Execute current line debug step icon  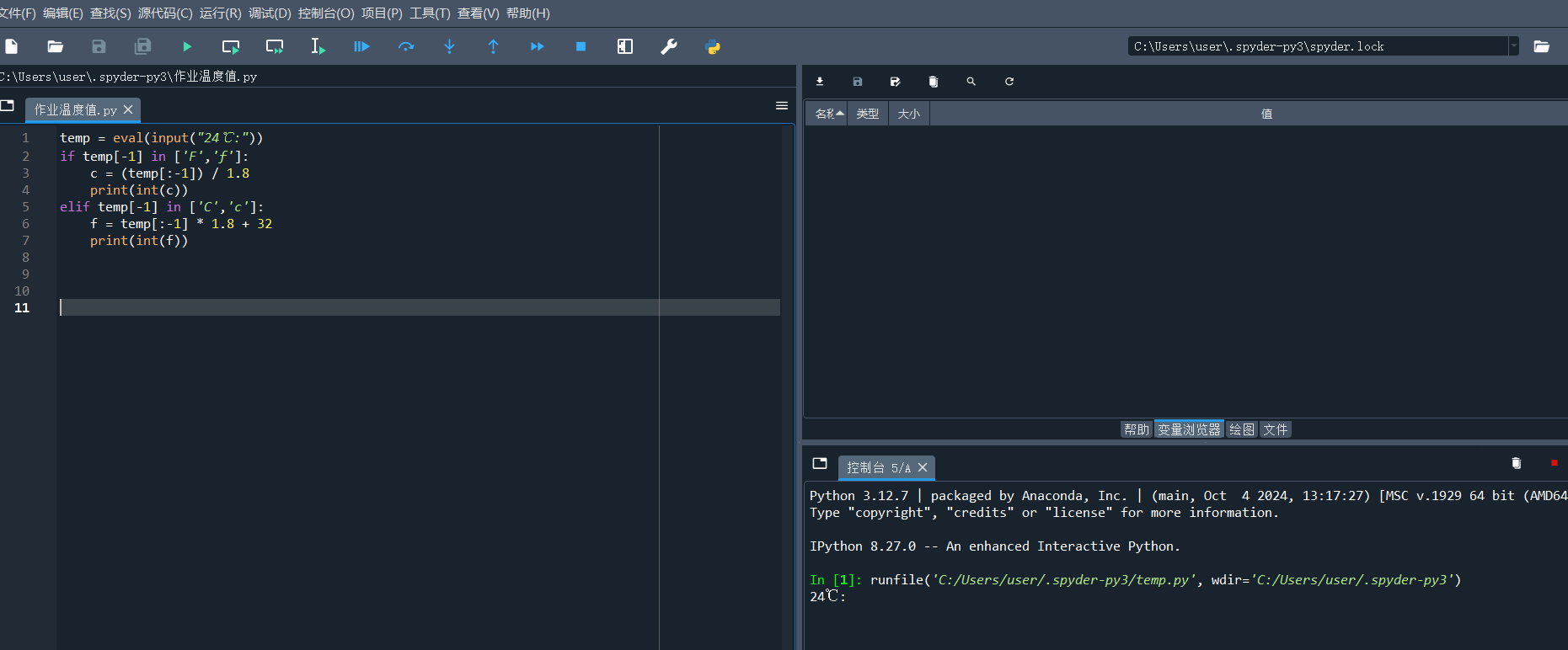(x=406, y=46)
